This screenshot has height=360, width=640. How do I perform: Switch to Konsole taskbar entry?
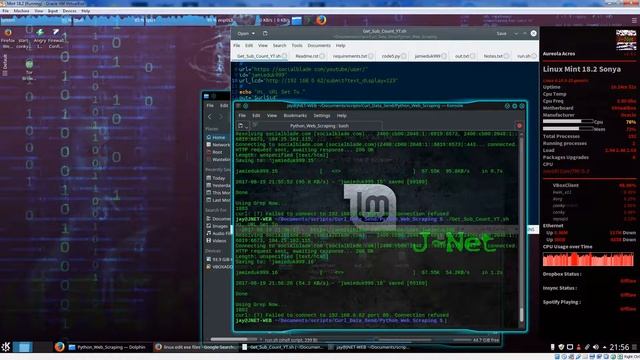[369, 347]
